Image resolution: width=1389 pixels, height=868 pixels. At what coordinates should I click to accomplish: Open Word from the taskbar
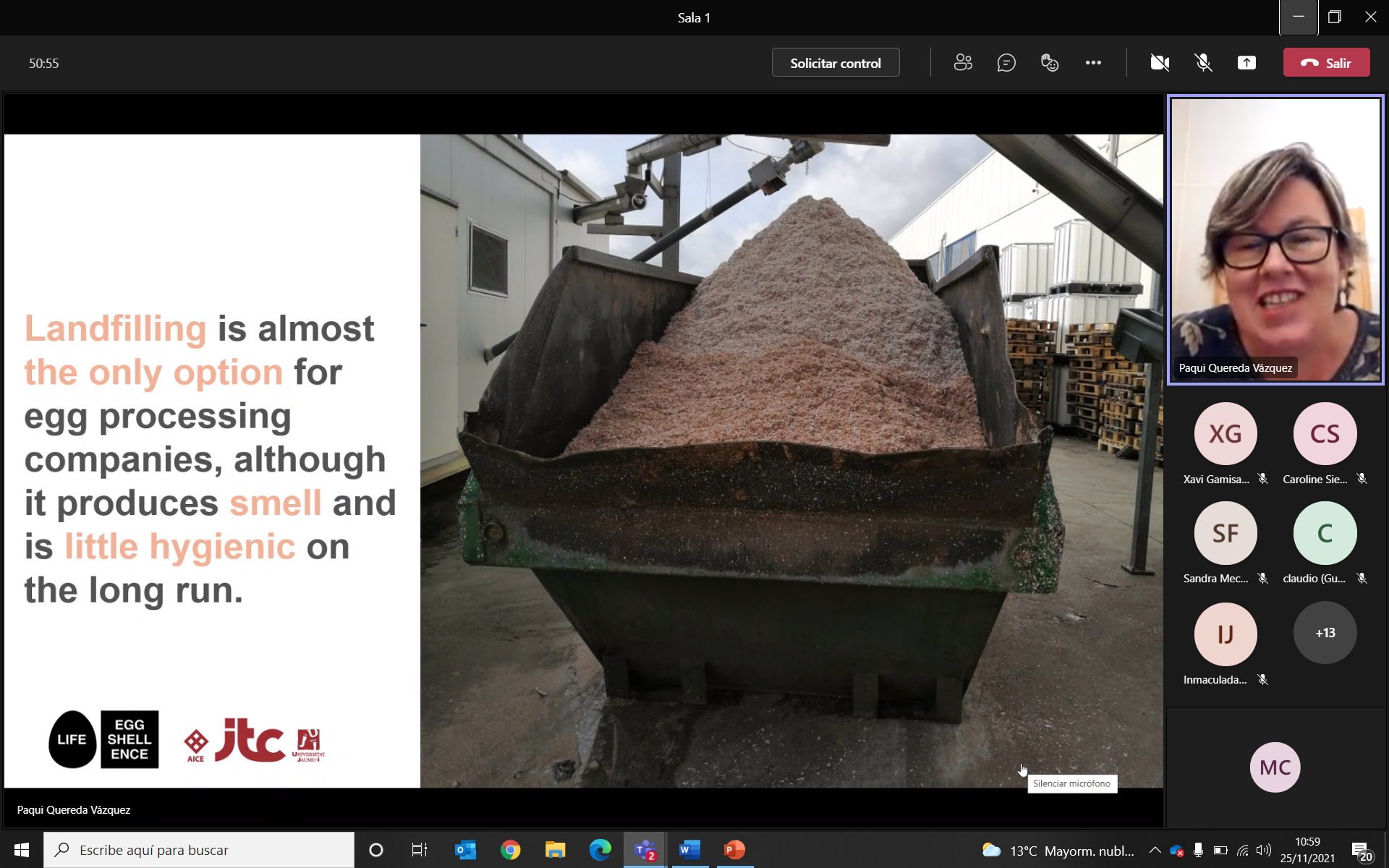point(689,850)
